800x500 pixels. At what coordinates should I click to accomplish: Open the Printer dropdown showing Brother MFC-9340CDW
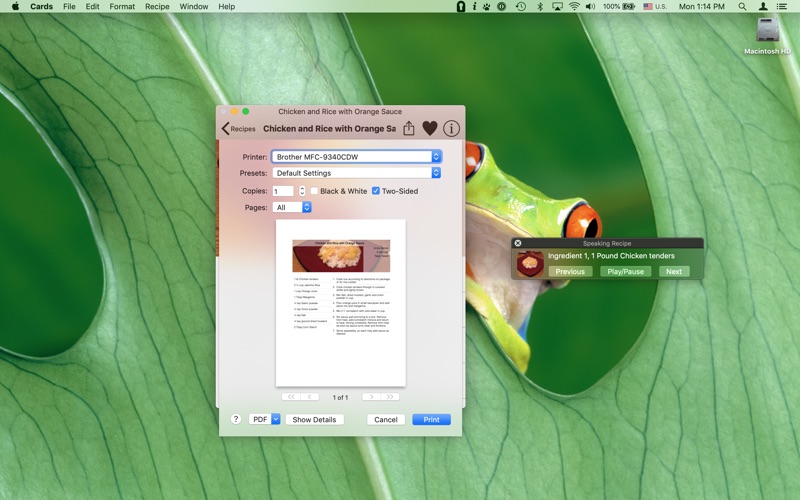pyautogui.click(x=357, y=157)
